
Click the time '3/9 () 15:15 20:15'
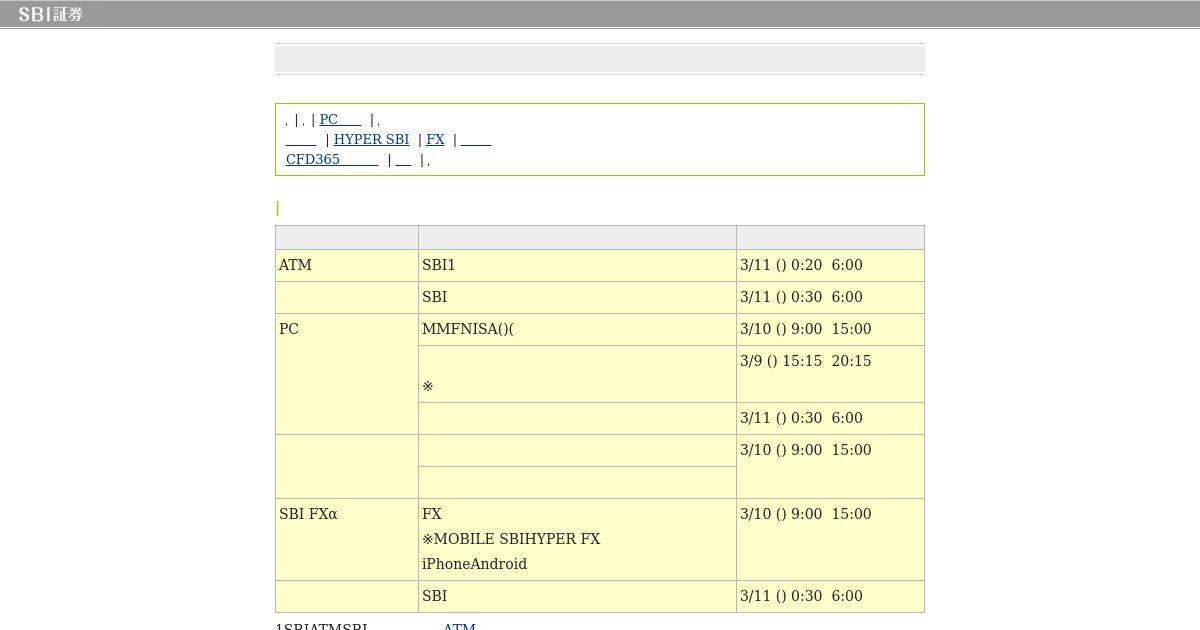click(x=805, y=361)
